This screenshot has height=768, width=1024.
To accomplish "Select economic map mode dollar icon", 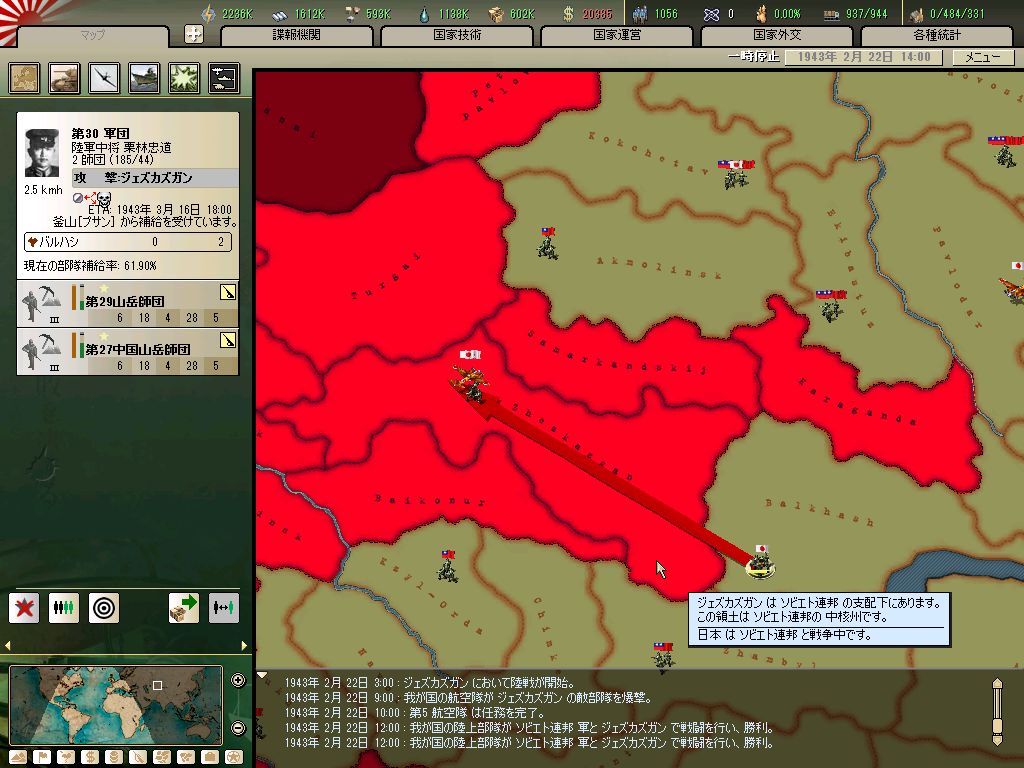I will click(x=89, y=757).
